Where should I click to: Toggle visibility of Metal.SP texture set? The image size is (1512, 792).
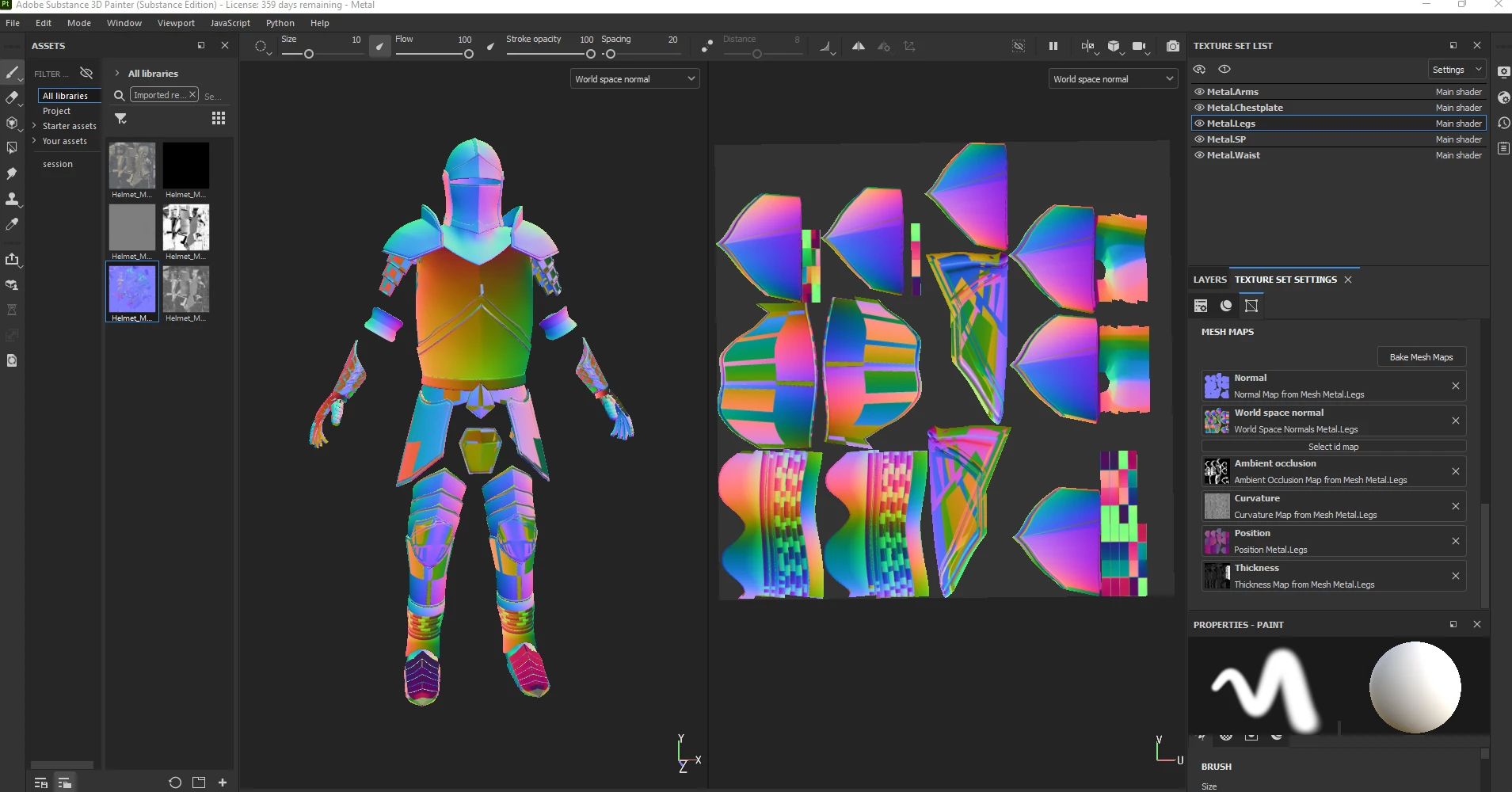tap(1199, 139)
